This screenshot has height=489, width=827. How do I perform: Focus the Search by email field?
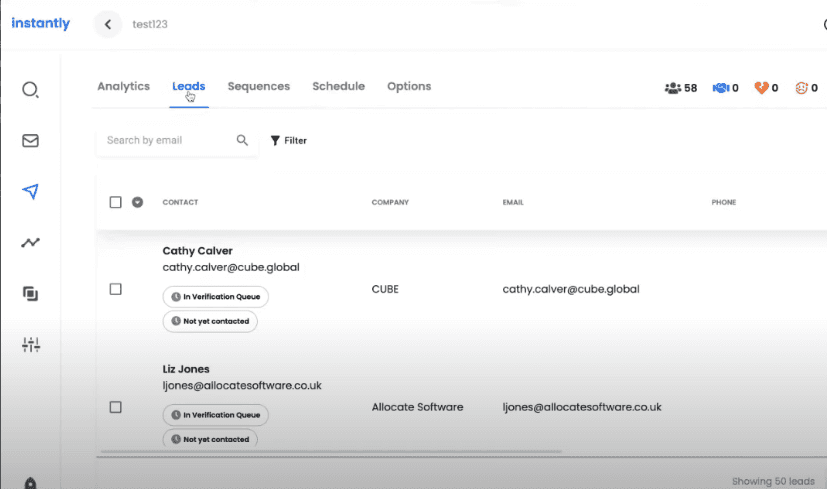[177, 140]
